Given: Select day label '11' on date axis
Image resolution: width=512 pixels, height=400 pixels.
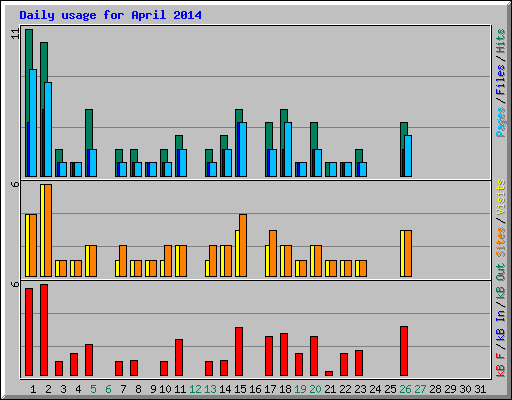Looking at the screenshot, I should click(x=180, y=389).
